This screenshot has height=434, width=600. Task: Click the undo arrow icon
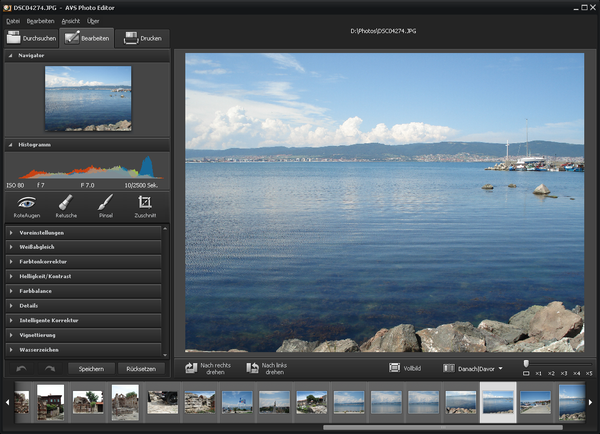pyautogui.click(x=21, y=369)
